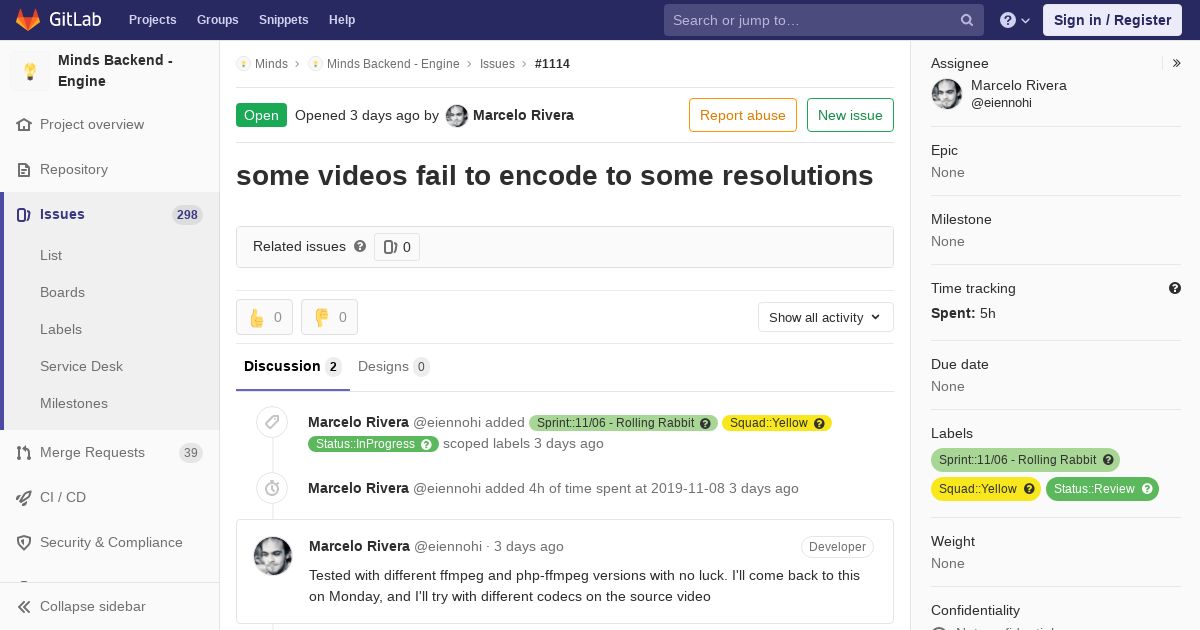Click the Merge Requests icon
This screenshot has height=630, width=1200.
click(24, 453)
